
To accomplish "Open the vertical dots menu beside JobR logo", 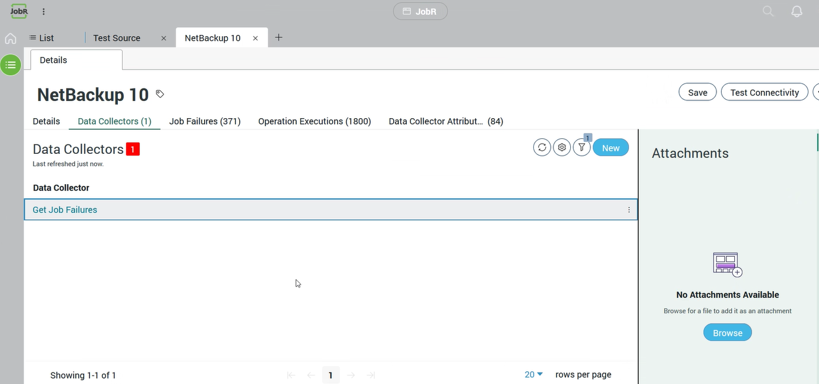I will pos(43,11).
